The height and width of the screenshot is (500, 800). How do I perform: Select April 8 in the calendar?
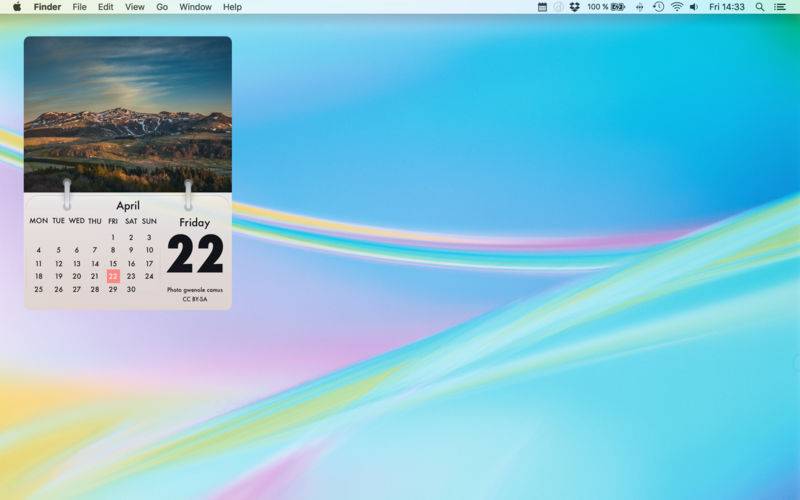click(113, 250)
